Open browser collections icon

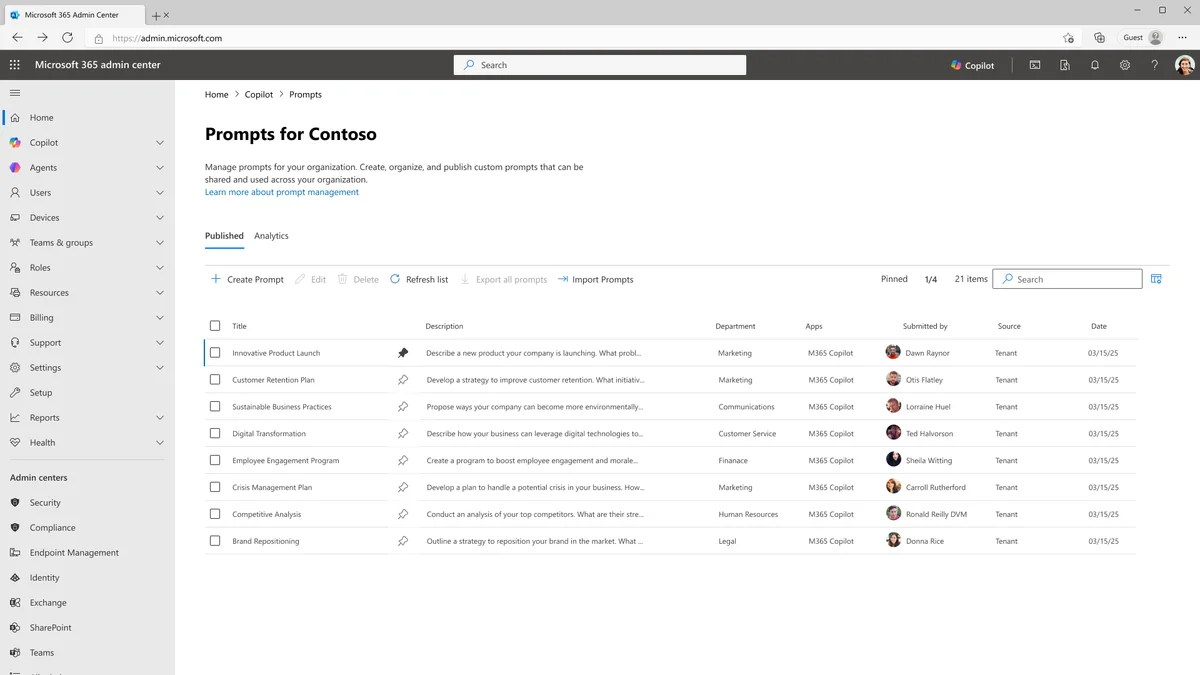1099,38
